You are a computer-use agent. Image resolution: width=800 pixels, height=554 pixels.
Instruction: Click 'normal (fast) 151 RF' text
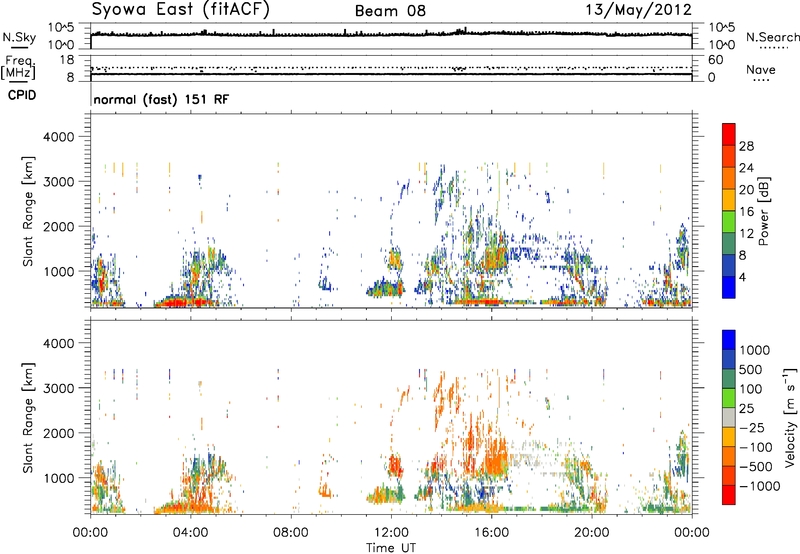click(161, 99)
